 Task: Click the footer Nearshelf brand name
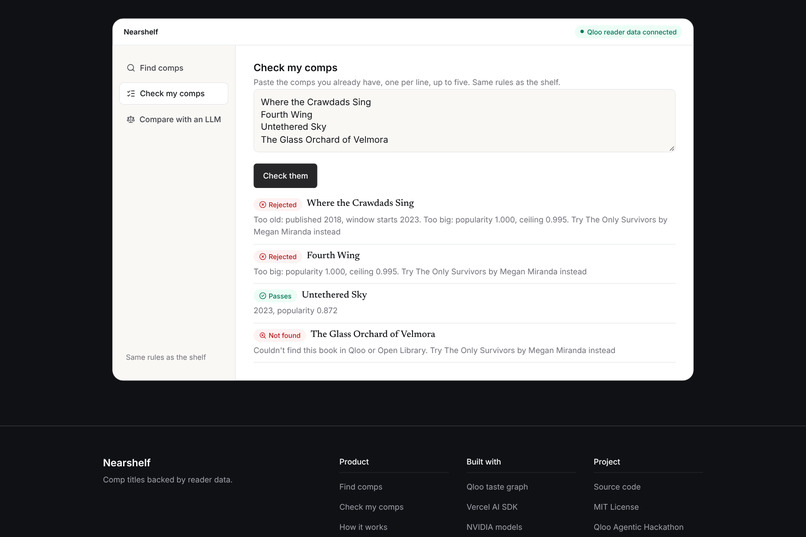[126, 462]
